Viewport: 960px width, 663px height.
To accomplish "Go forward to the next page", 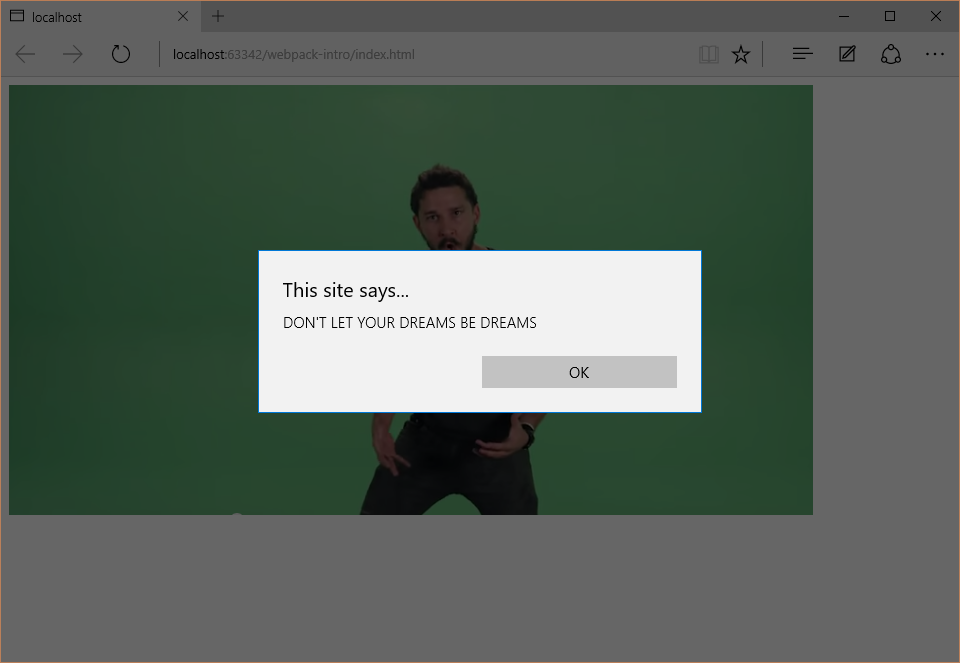I will point(73,54).
